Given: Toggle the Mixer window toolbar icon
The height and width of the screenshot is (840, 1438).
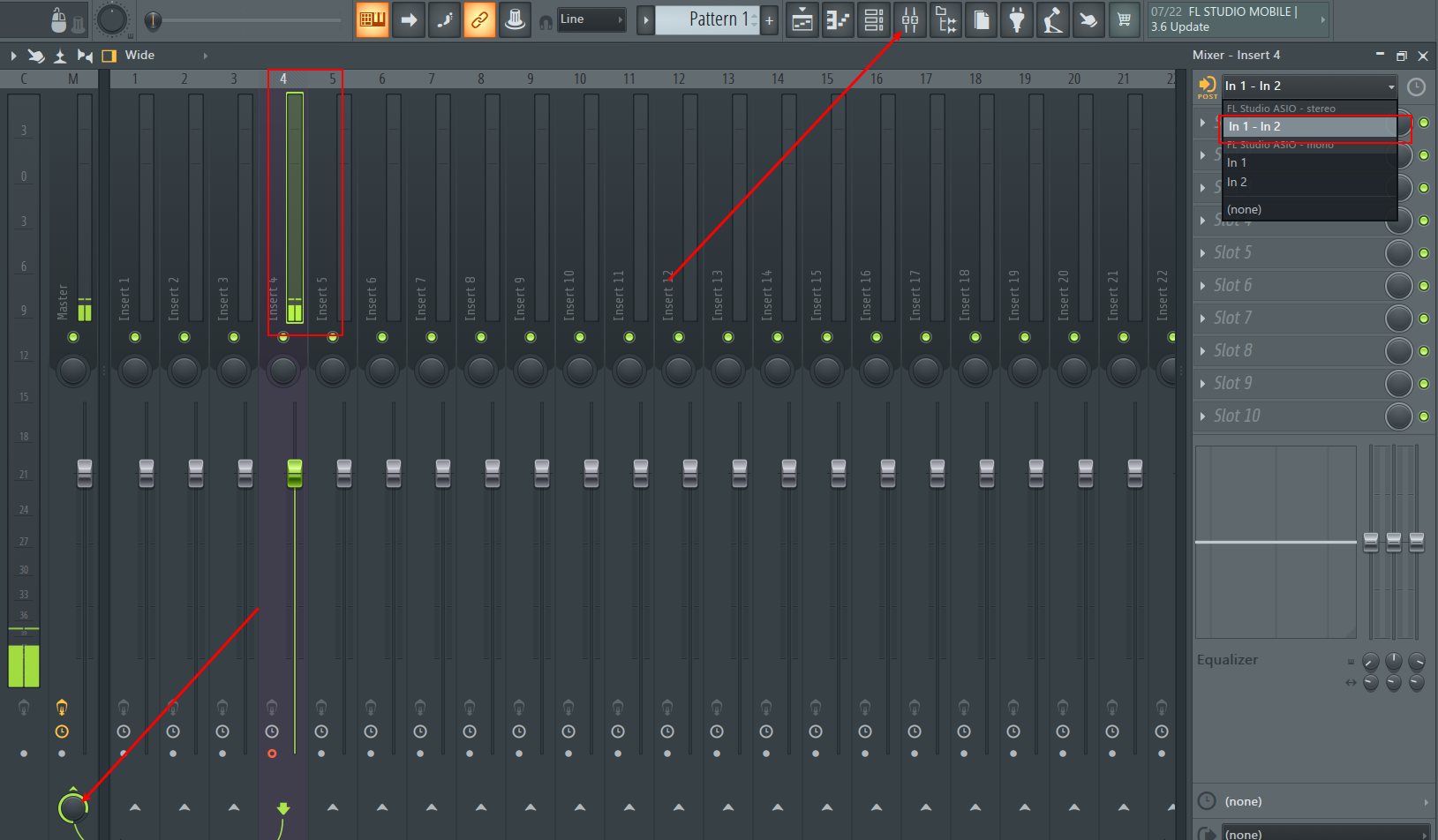Looking at the screenshot, I should click(x=910, y=19).
